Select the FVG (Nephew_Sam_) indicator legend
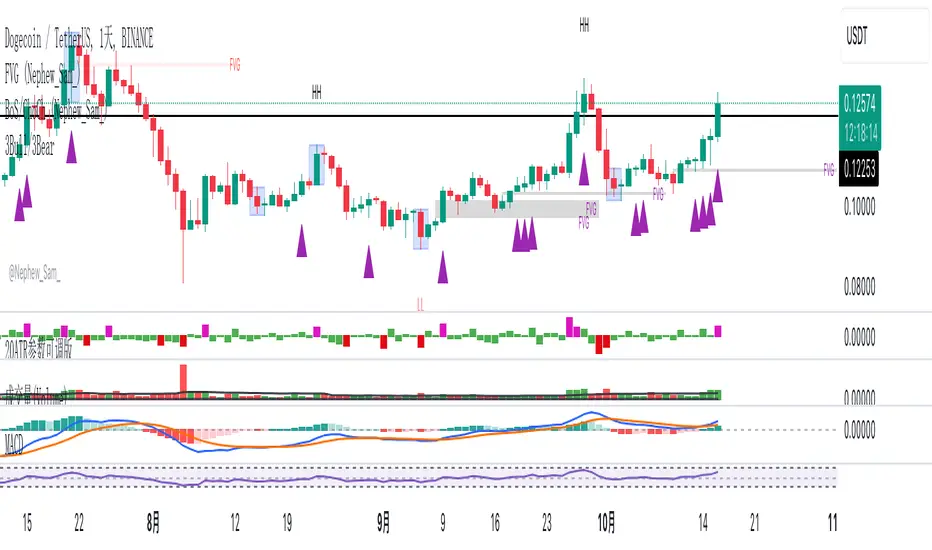 42,76
